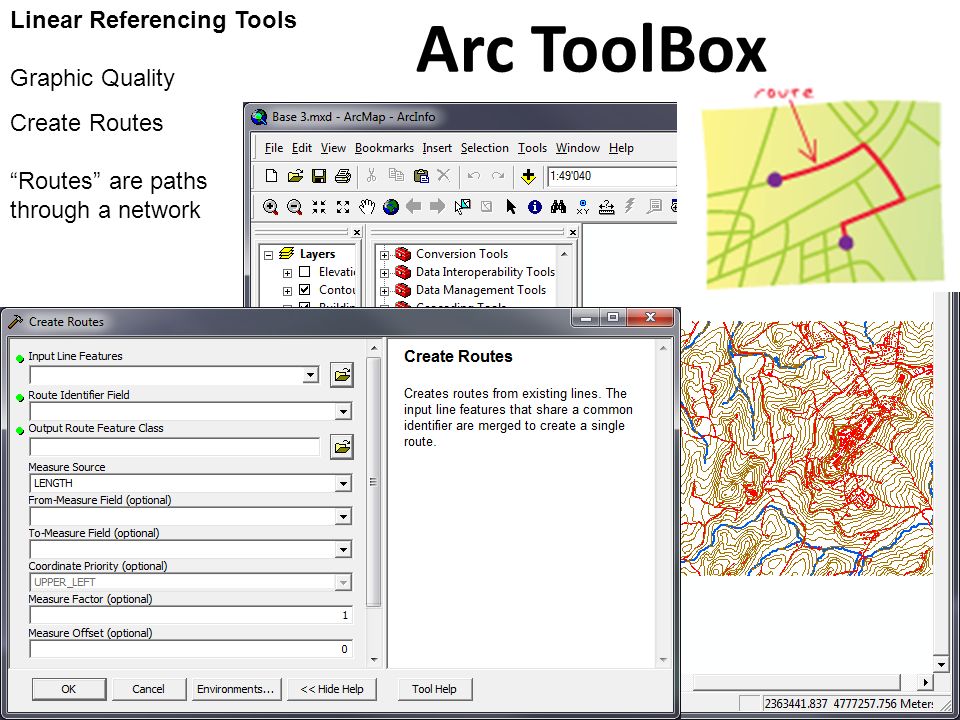Save the map with floppy disk icon
Viewport: 960px width, 720px height.
318,176
